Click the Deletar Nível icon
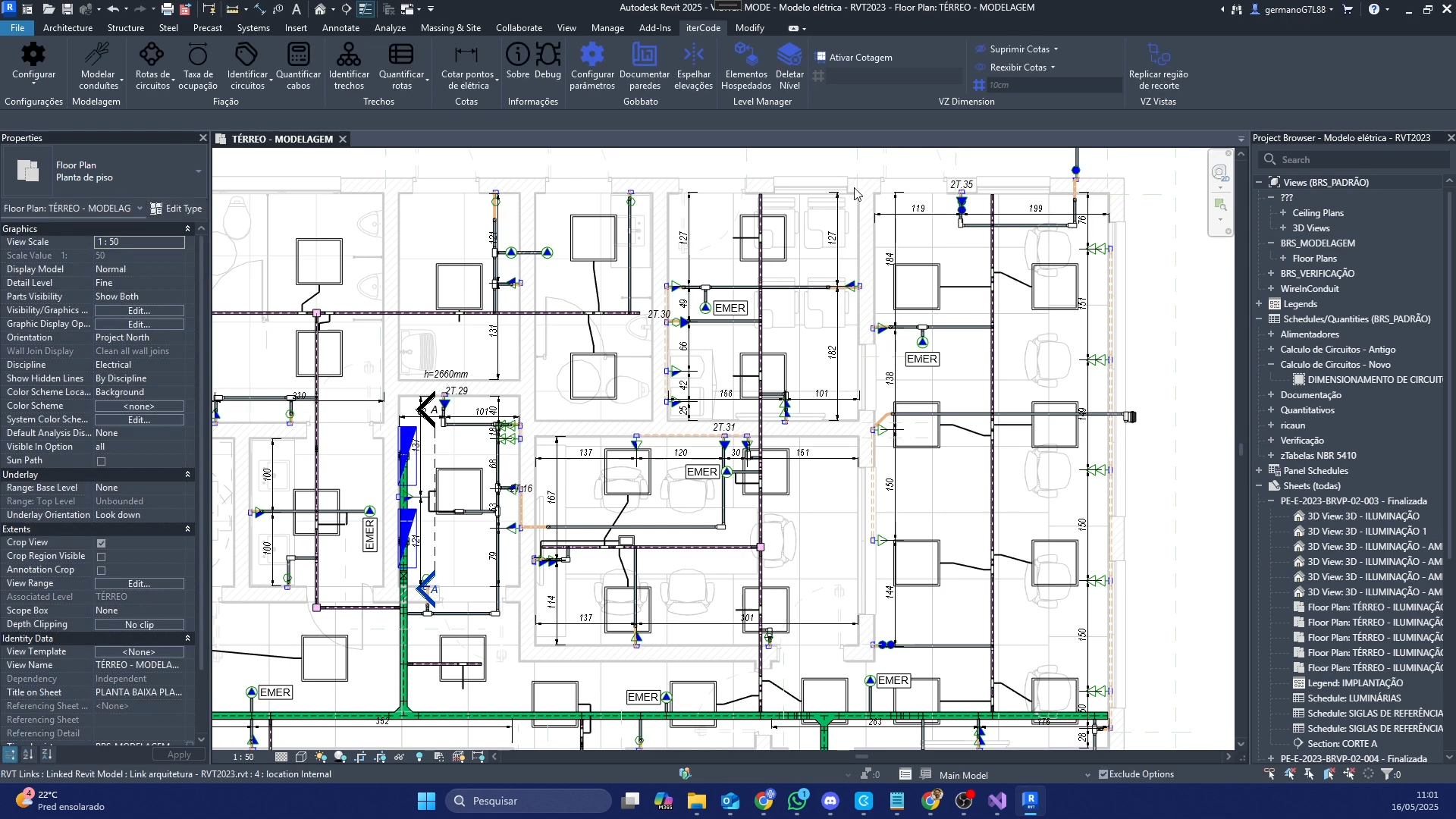The width and height of the screenshot is (1456, 819). pyautogui.click(x=789, y=55)
